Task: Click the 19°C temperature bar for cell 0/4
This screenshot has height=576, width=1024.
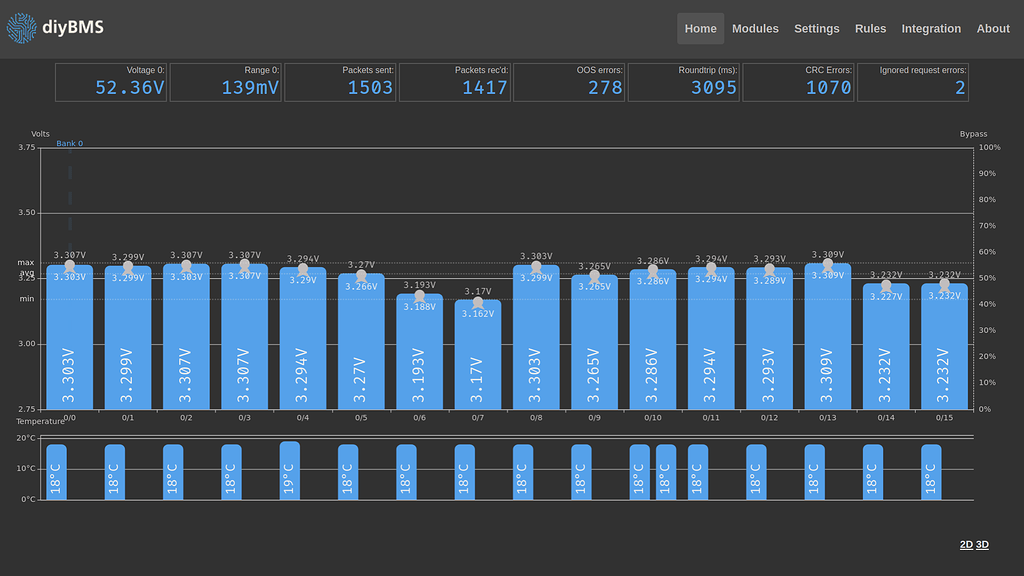Action: tap(290, 470)
